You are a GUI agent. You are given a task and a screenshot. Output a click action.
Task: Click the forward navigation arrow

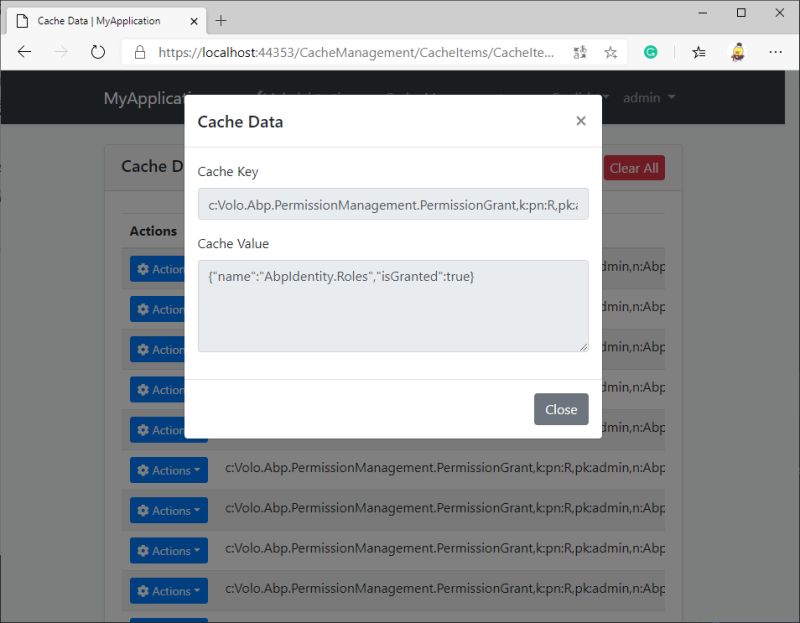pyautogui.click(x=60, y=52)
